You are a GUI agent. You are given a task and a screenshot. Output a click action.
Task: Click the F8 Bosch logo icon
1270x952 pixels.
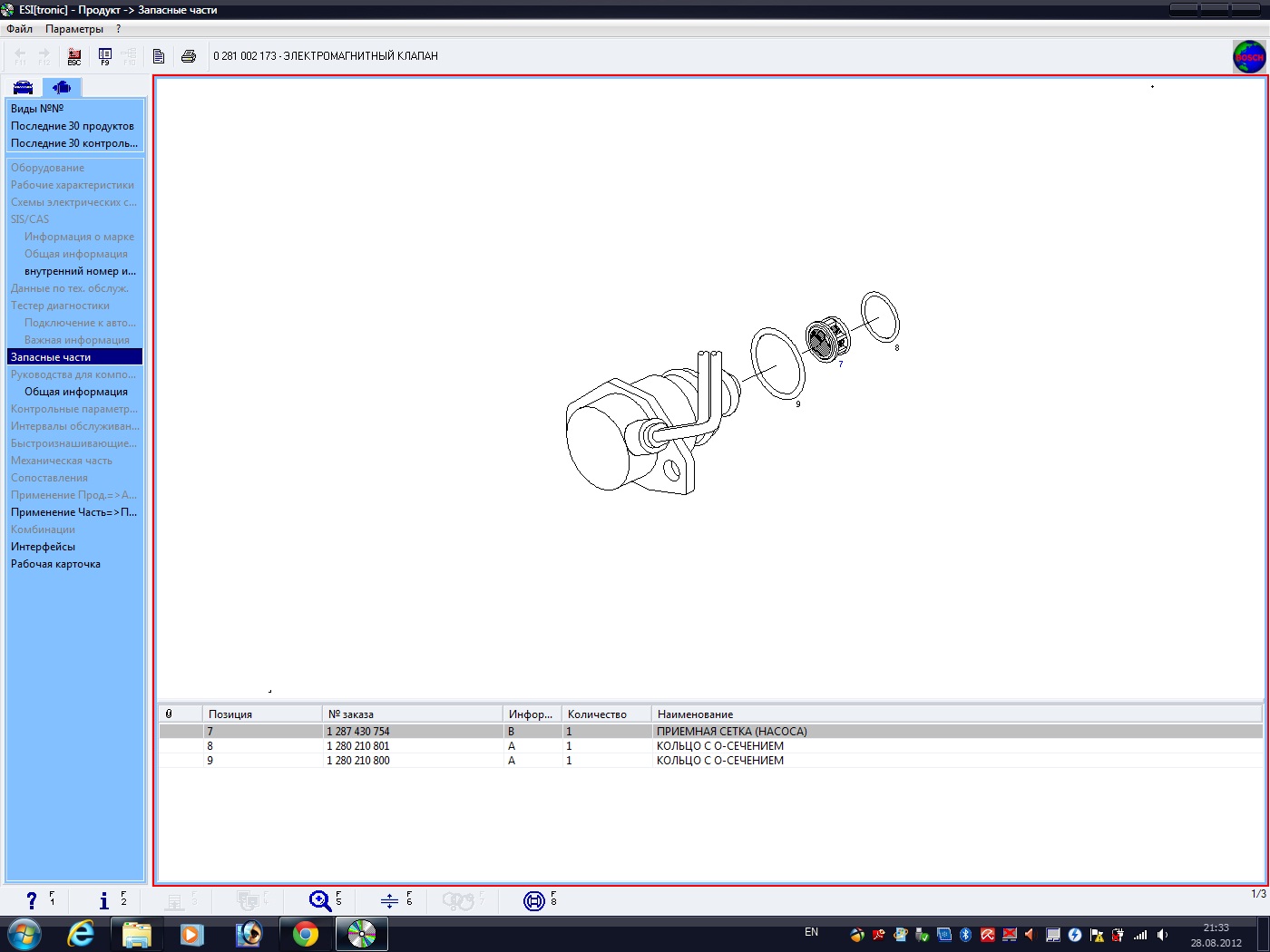click(x=534, y=900)
